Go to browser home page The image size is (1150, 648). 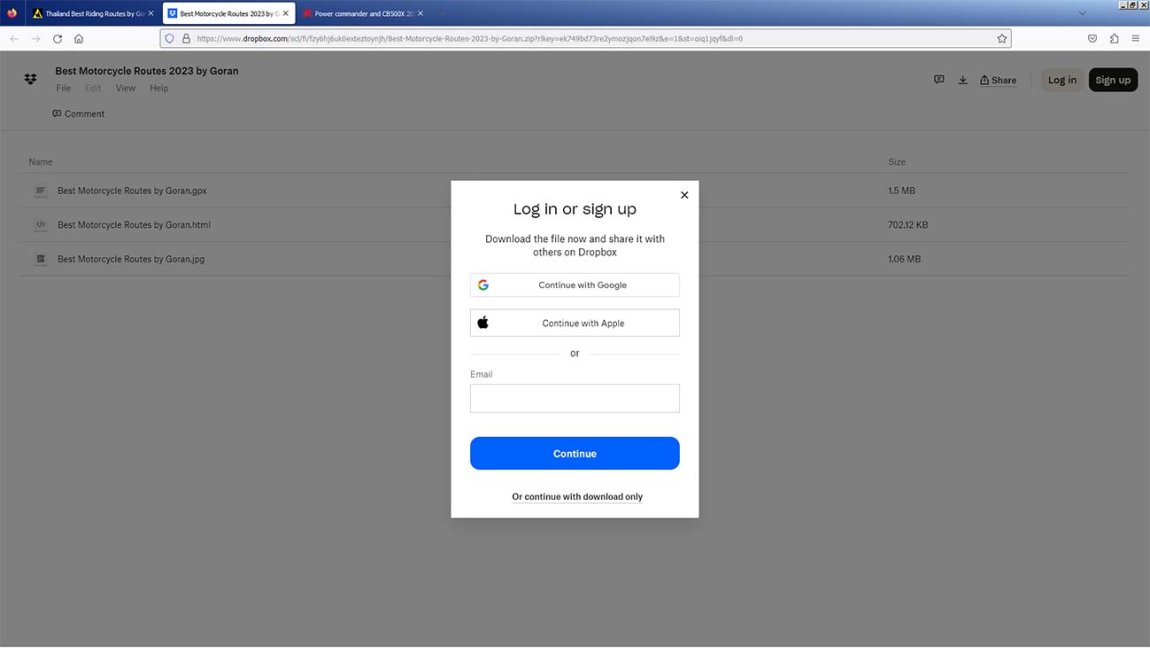(x=79, y=39)
